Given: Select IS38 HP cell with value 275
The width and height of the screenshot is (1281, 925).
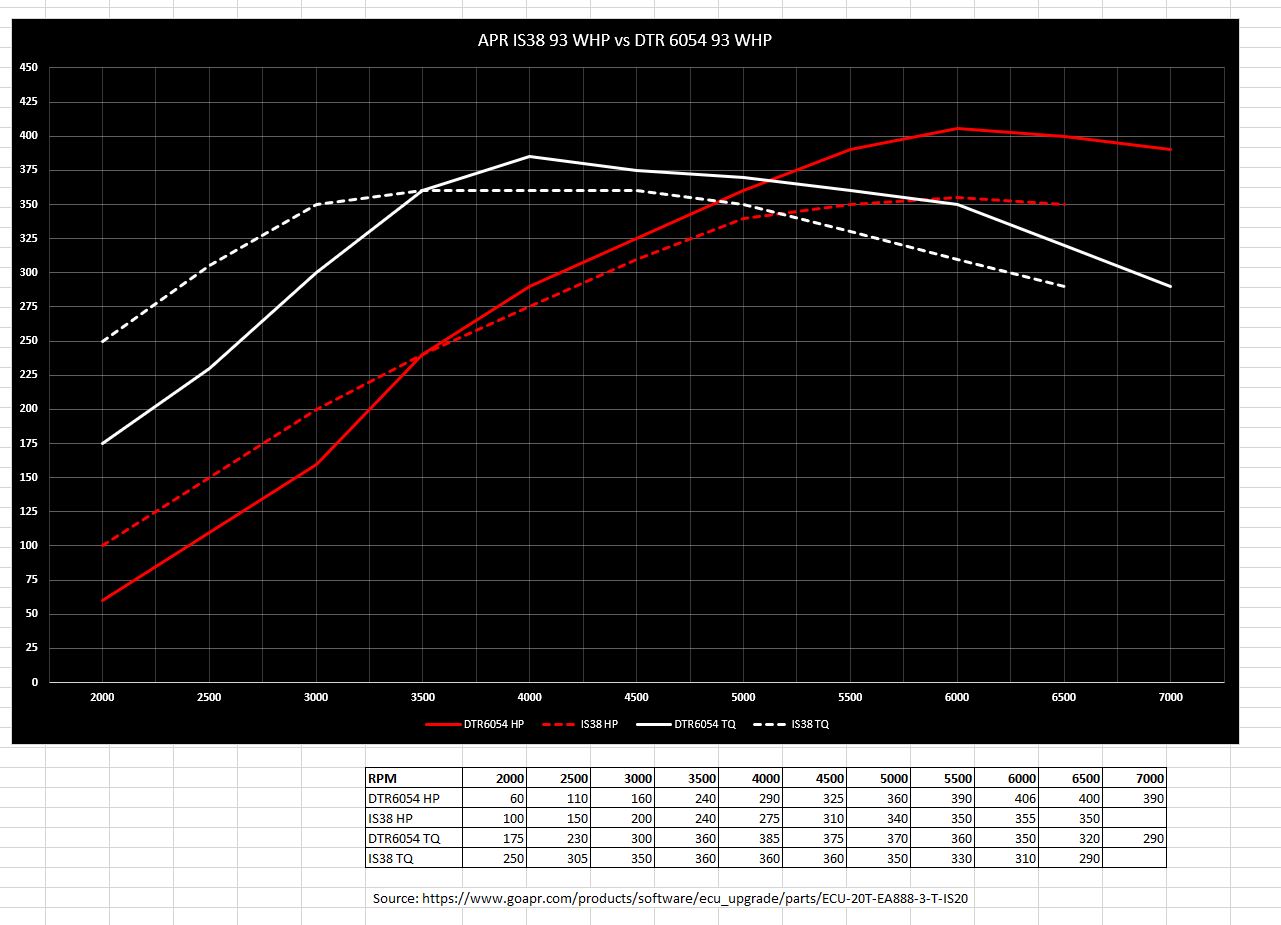Looking at the screenshot, I should (751, 818).
